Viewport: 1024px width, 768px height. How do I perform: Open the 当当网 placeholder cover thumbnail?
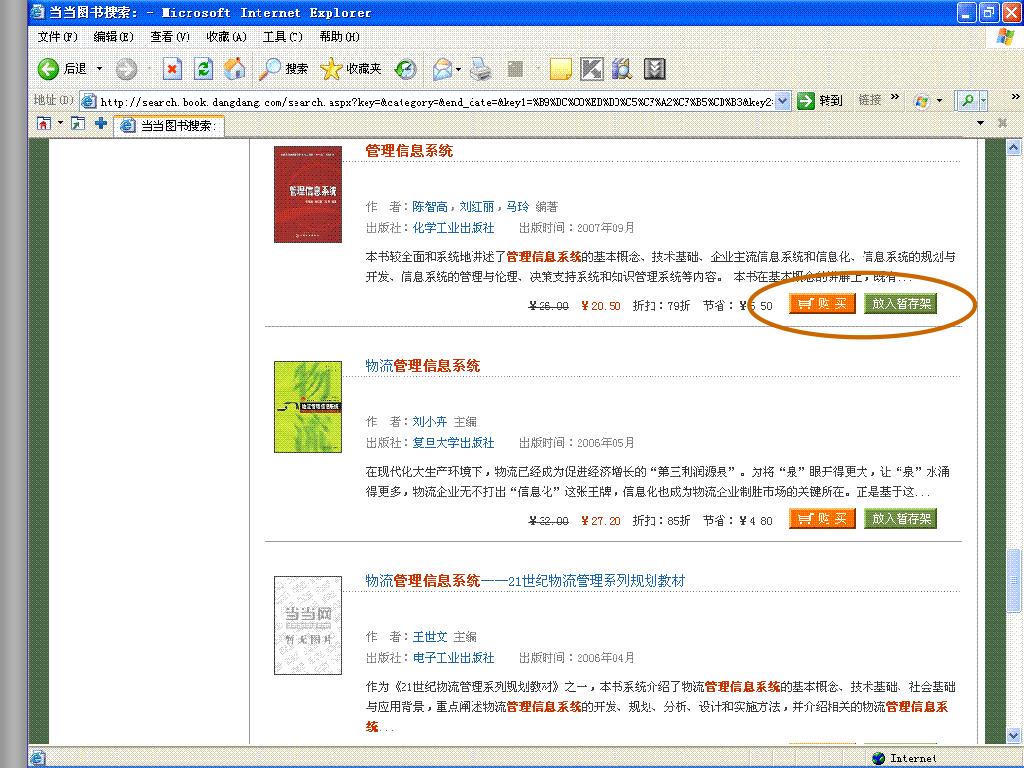308,625
